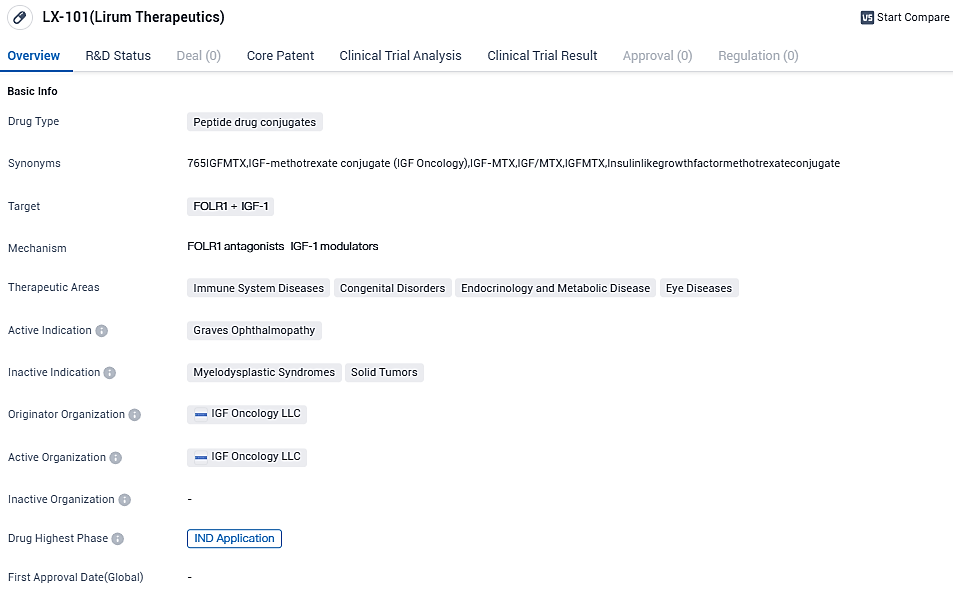Click the Start Compare VS icon
953x589 pixels.
click(x=866, y=18)
